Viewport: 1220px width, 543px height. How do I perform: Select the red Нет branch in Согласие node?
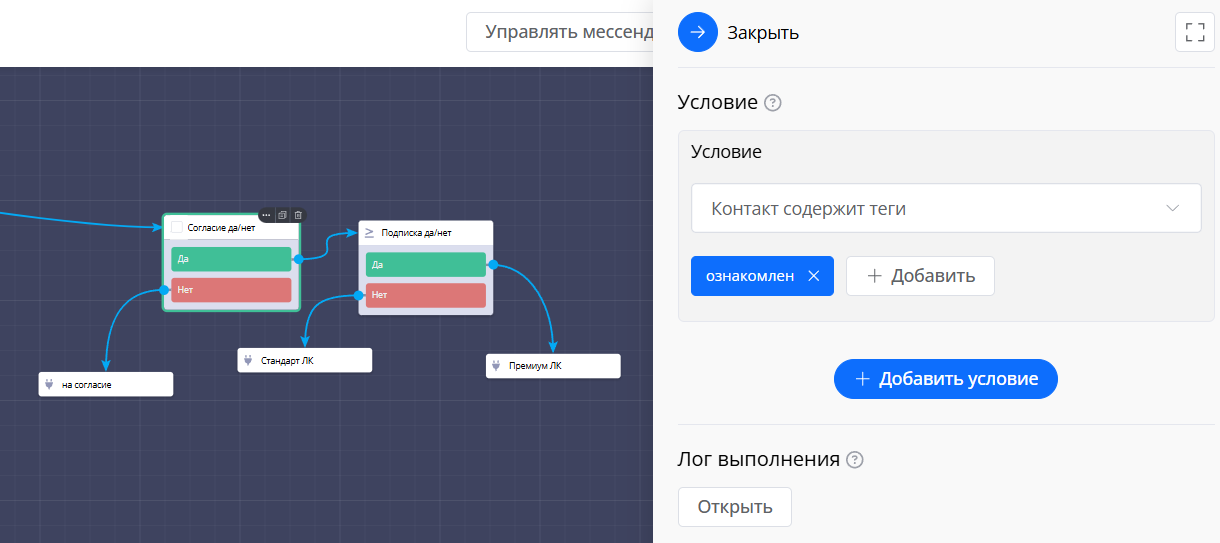[231, 290]
